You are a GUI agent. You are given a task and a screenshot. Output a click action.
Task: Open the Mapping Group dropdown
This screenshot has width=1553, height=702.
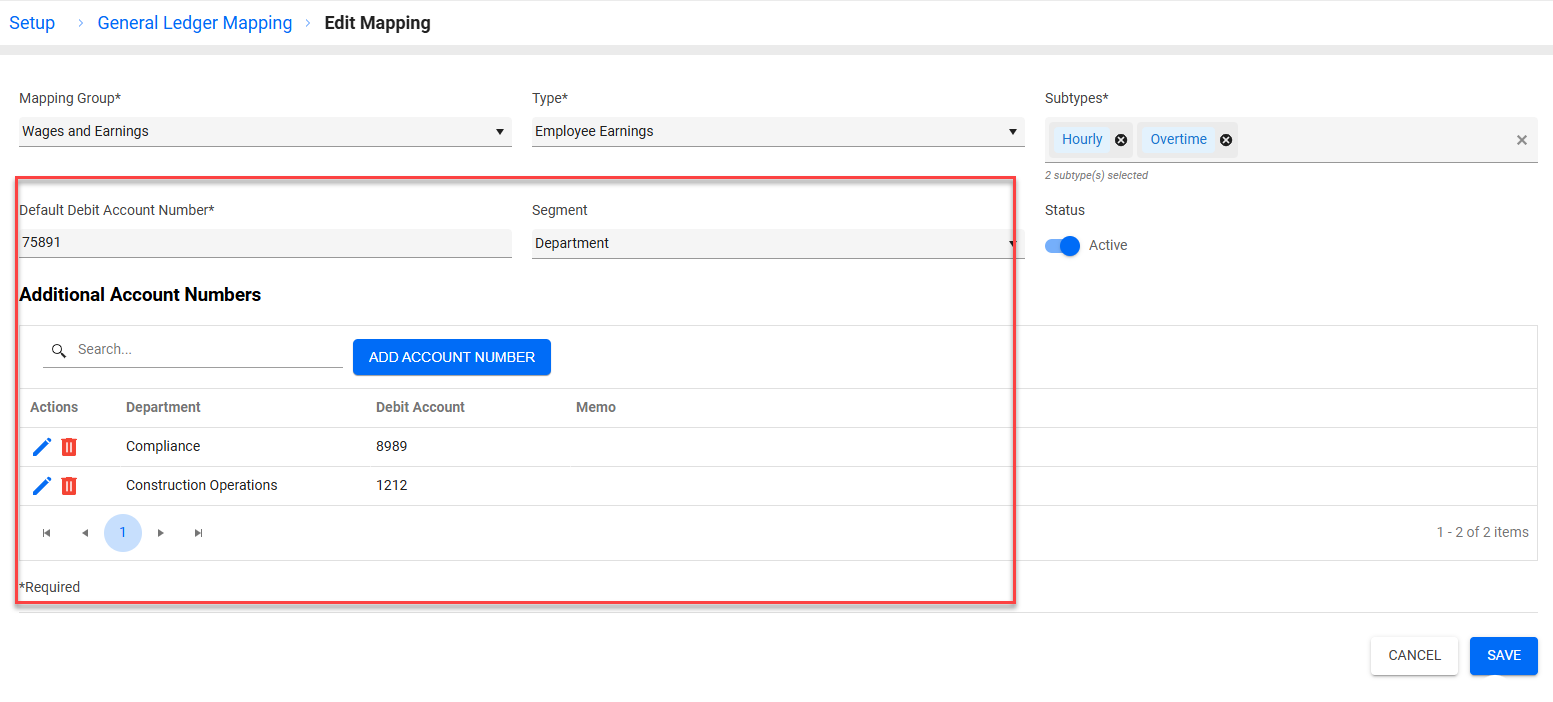point(265,132)
